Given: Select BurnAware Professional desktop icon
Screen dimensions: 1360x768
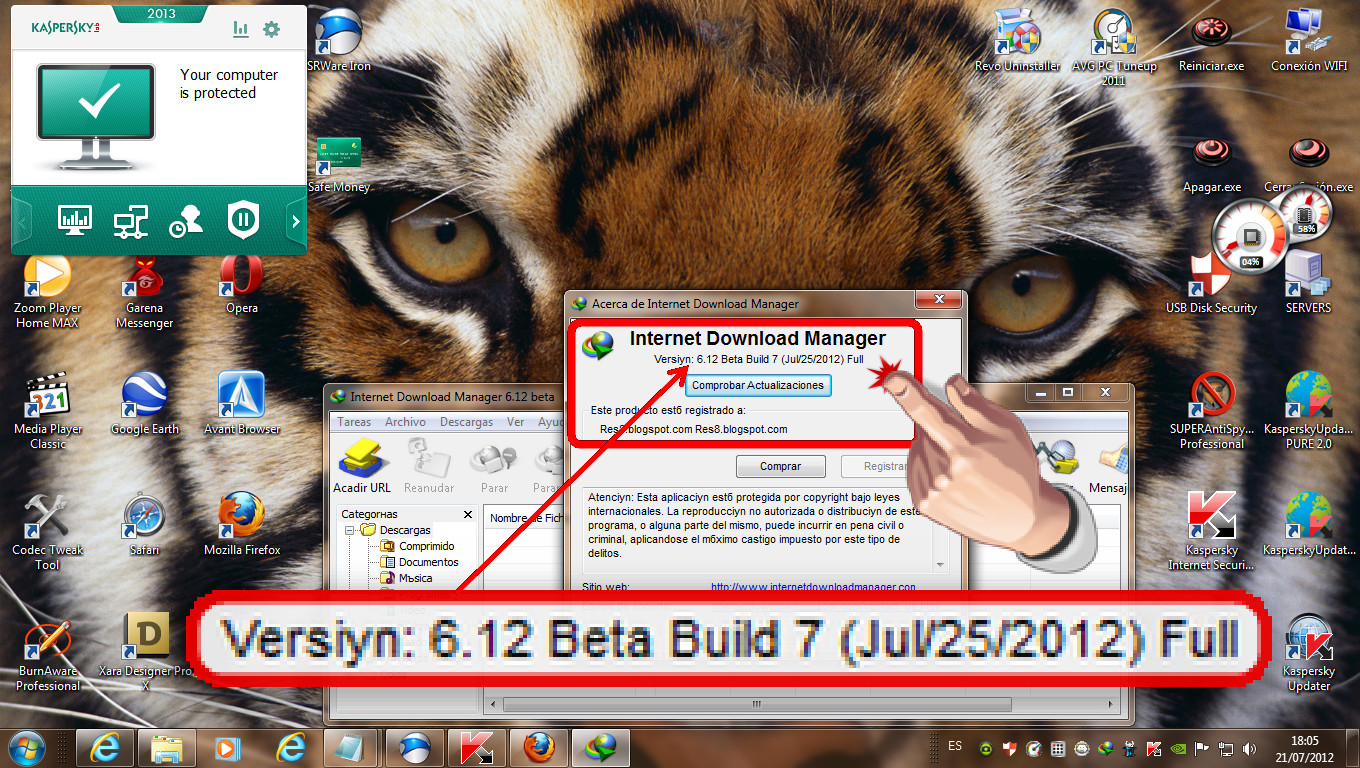Looking at the screenshot, I should coord(47,655).
